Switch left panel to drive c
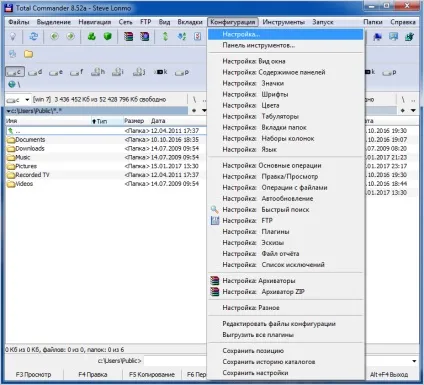 (x=15, y=72)
